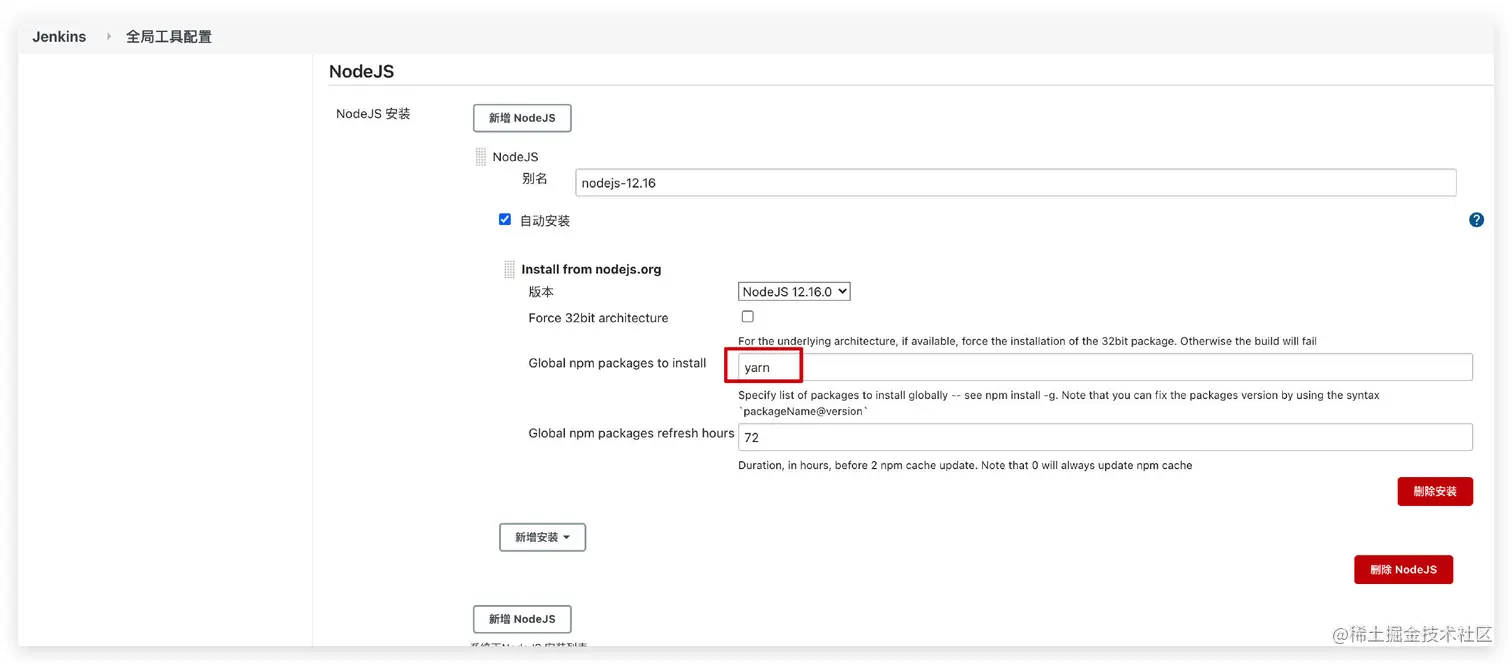Edit the npm packages refresh hours field
The image size is (1512, 664).
click(x=1105, y=437)
